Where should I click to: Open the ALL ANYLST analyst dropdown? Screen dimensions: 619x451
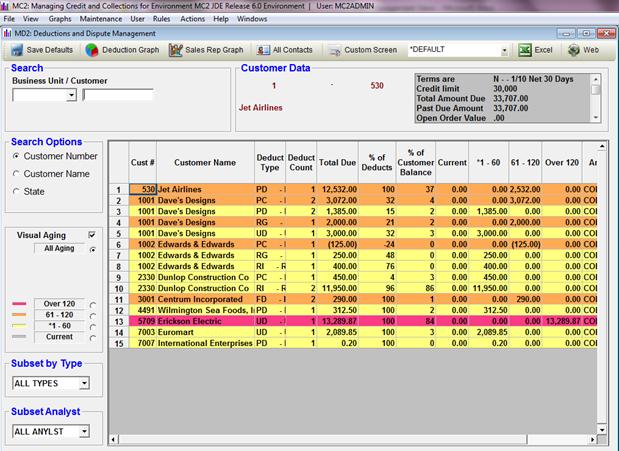tap(84, 431)
